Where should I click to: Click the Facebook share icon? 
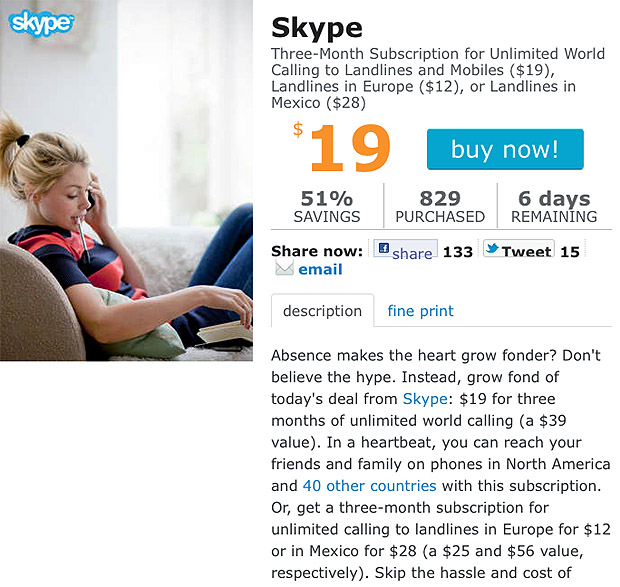[x=384, y=248]
